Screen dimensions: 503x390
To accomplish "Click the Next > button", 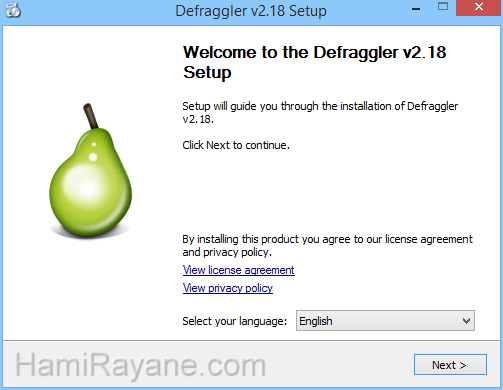I will 450,365.
